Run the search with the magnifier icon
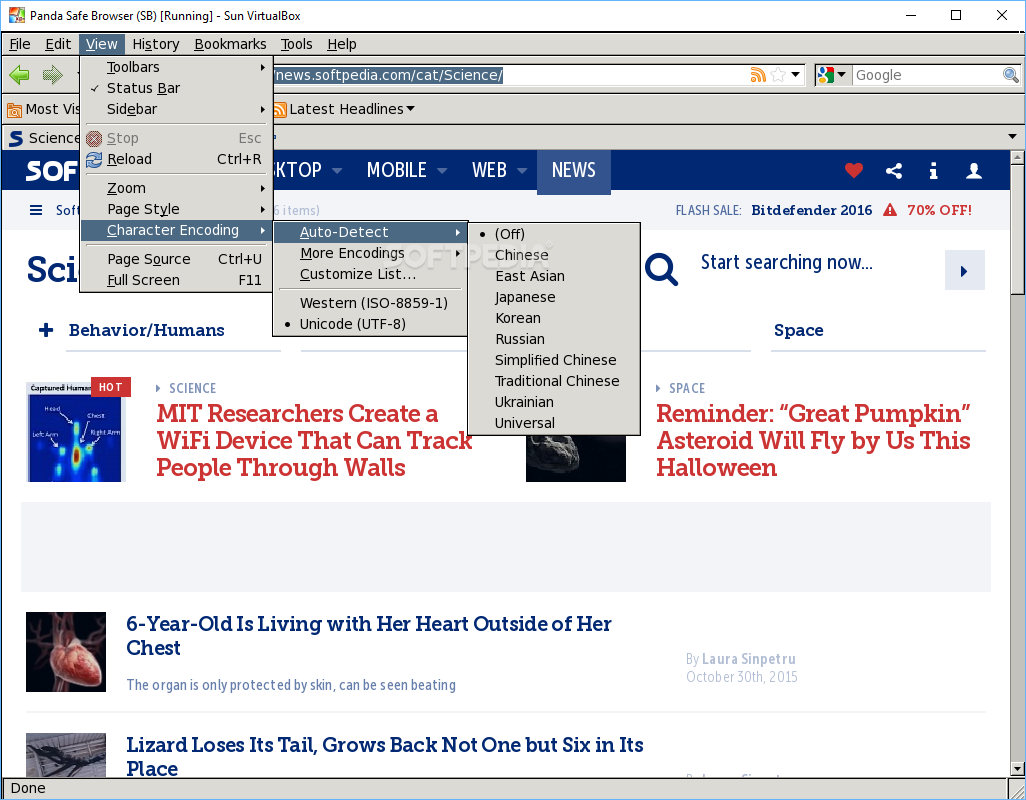This screenshot has height=800, width=1026. [x=1010, y=75]
